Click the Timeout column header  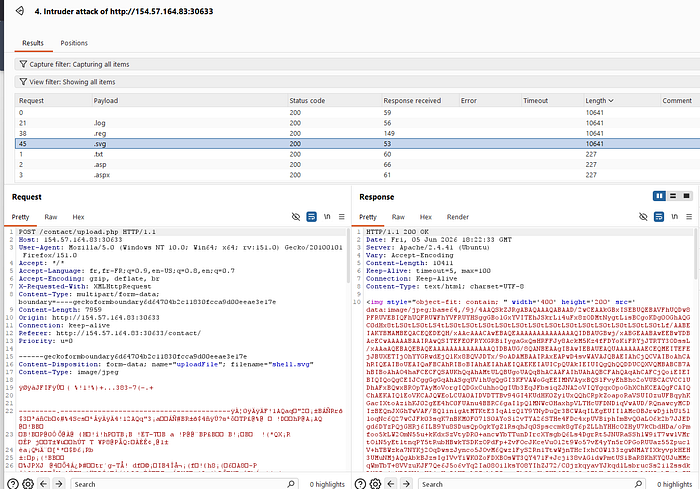[x=553, y=100]
